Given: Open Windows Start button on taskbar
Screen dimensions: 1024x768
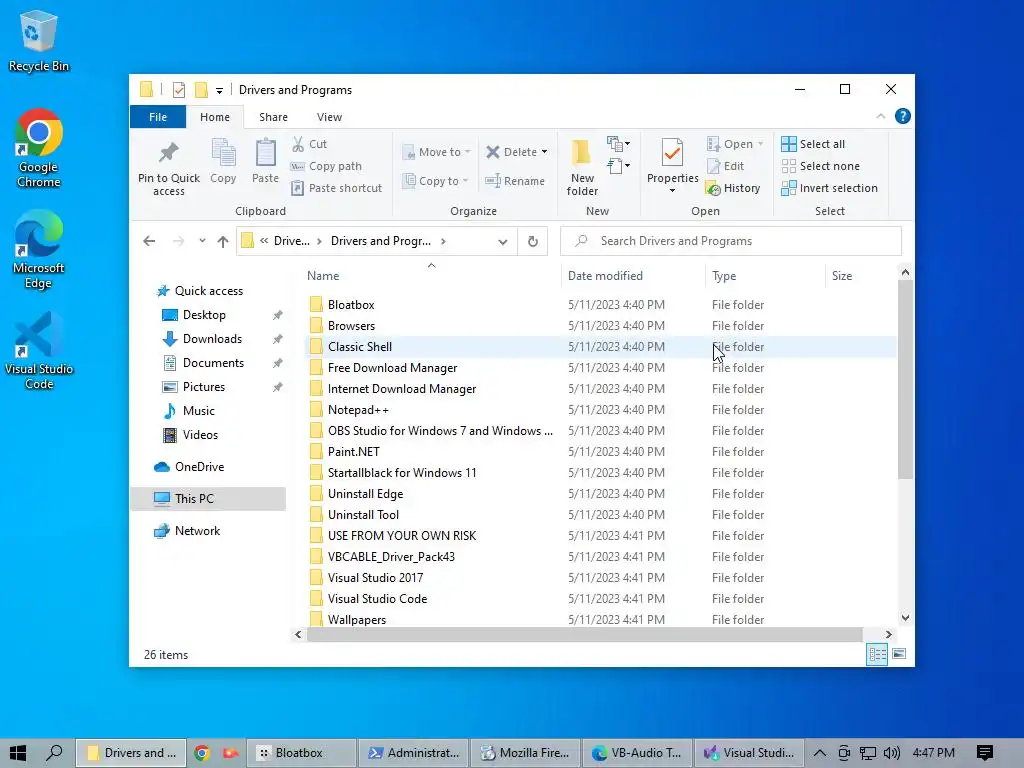Looking at the screenshot, I should point(18,753).
